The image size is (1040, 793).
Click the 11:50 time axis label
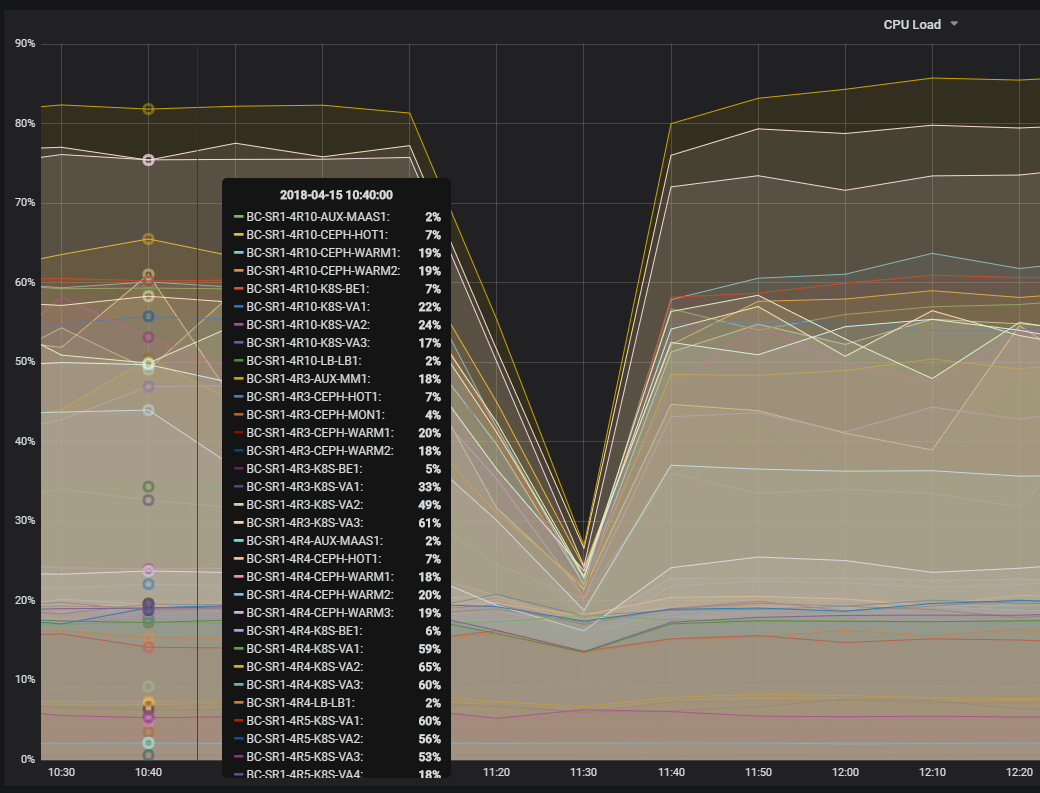coord(758,772)
